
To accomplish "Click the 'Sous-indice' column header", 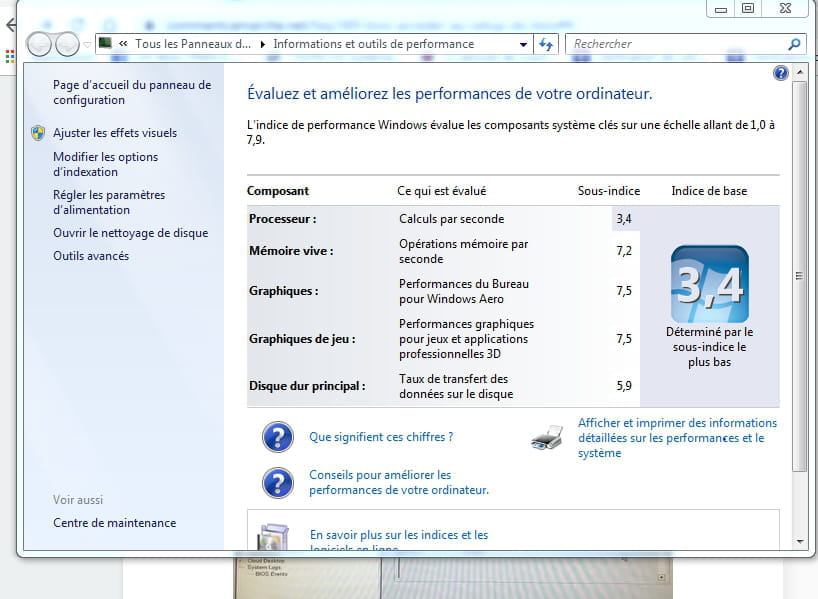I will pos(609,191).
